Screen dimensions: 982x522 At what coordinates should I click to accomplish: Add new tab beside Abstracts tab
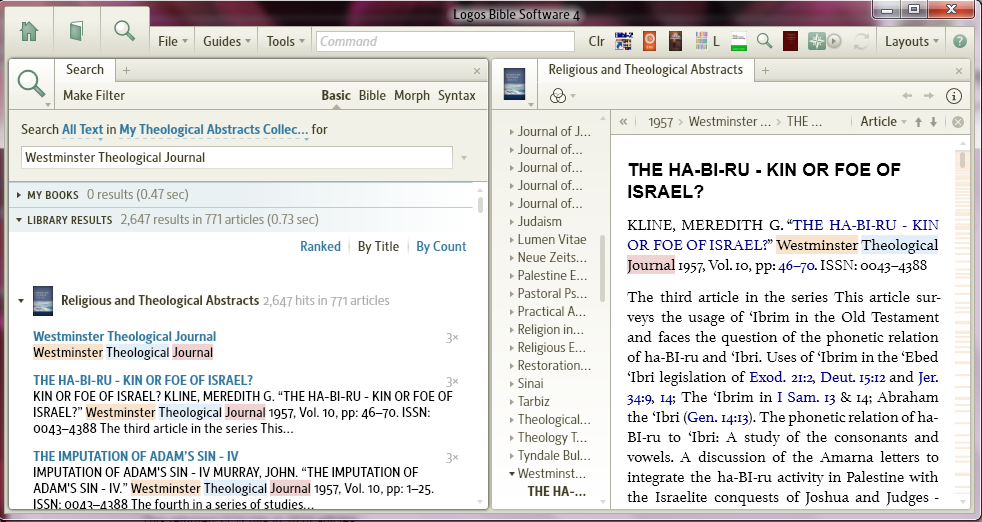(765, 71)
